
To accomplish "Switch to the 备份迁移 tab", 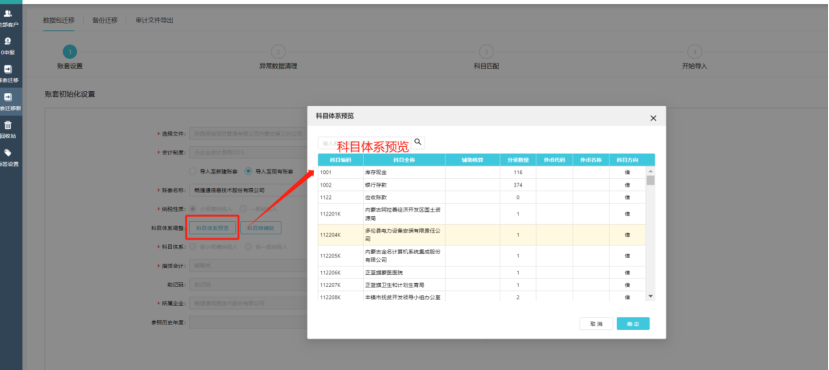I will [x=104, y=20].
